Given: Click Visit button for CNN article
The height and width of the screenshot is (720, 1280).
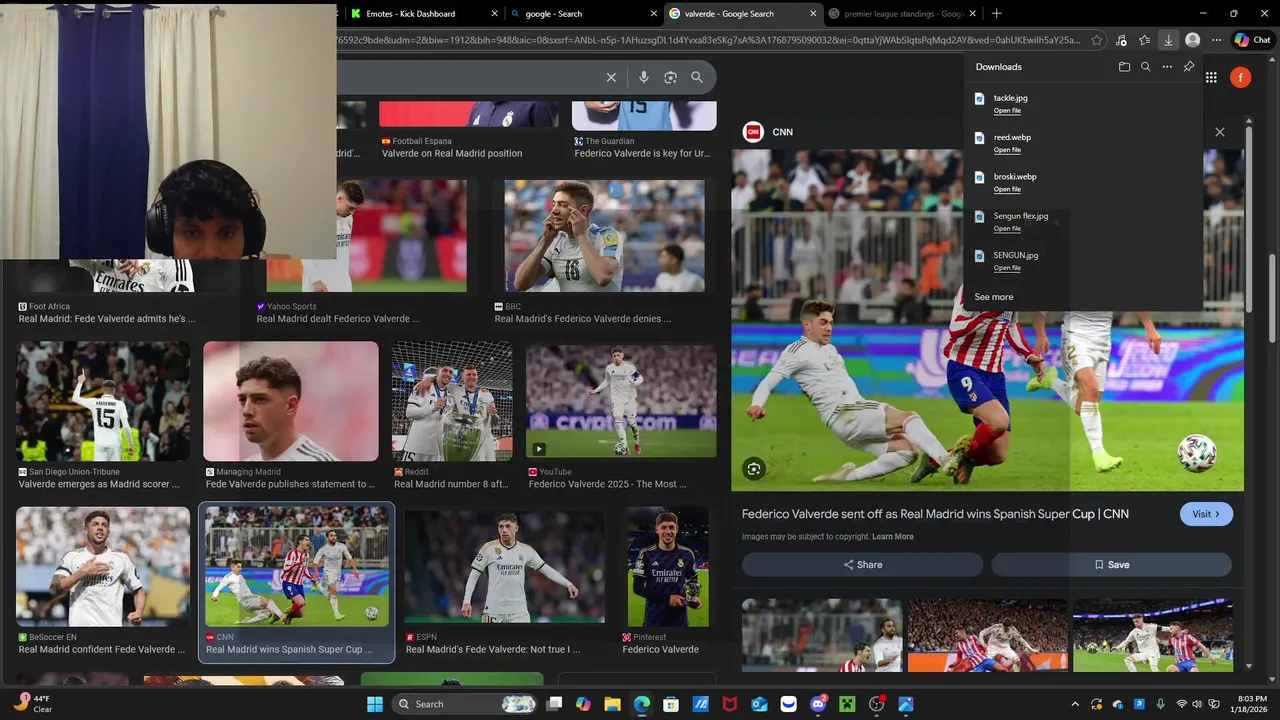Looking at the screenshot, I should coord(1206,514).
